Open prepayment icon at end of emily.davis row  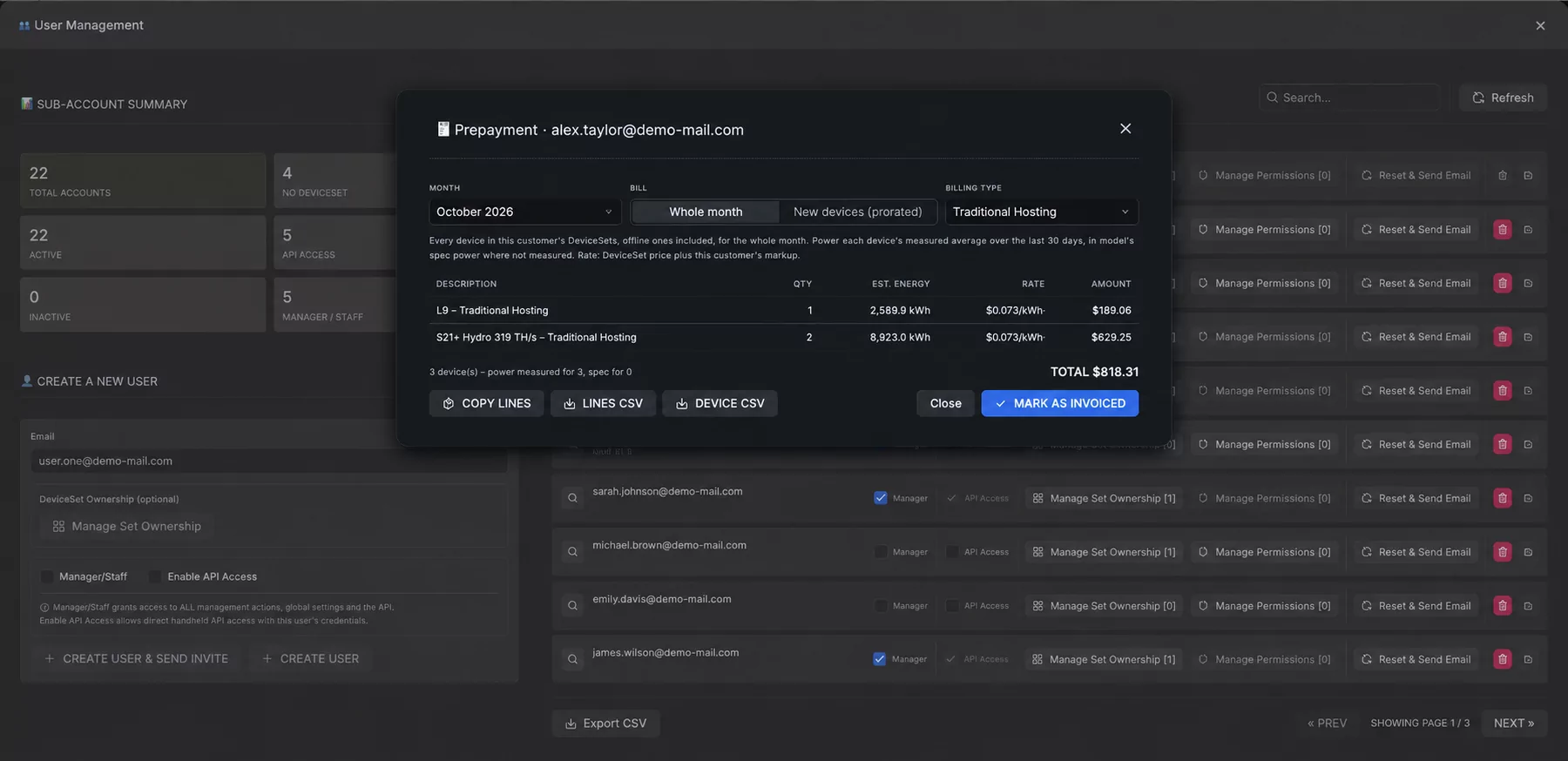(1528, 606)
